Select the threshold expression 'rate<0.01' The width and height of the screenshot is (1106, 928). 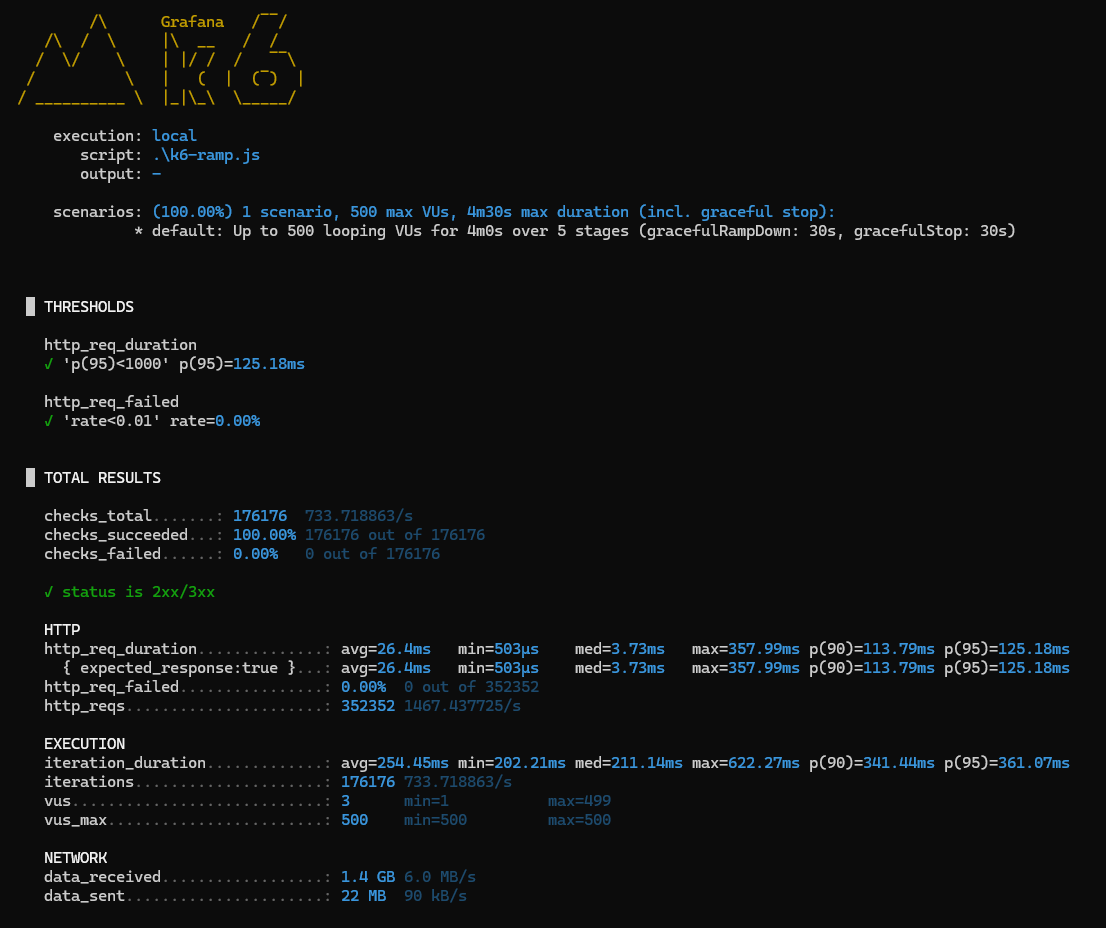[x=111, y=421]
